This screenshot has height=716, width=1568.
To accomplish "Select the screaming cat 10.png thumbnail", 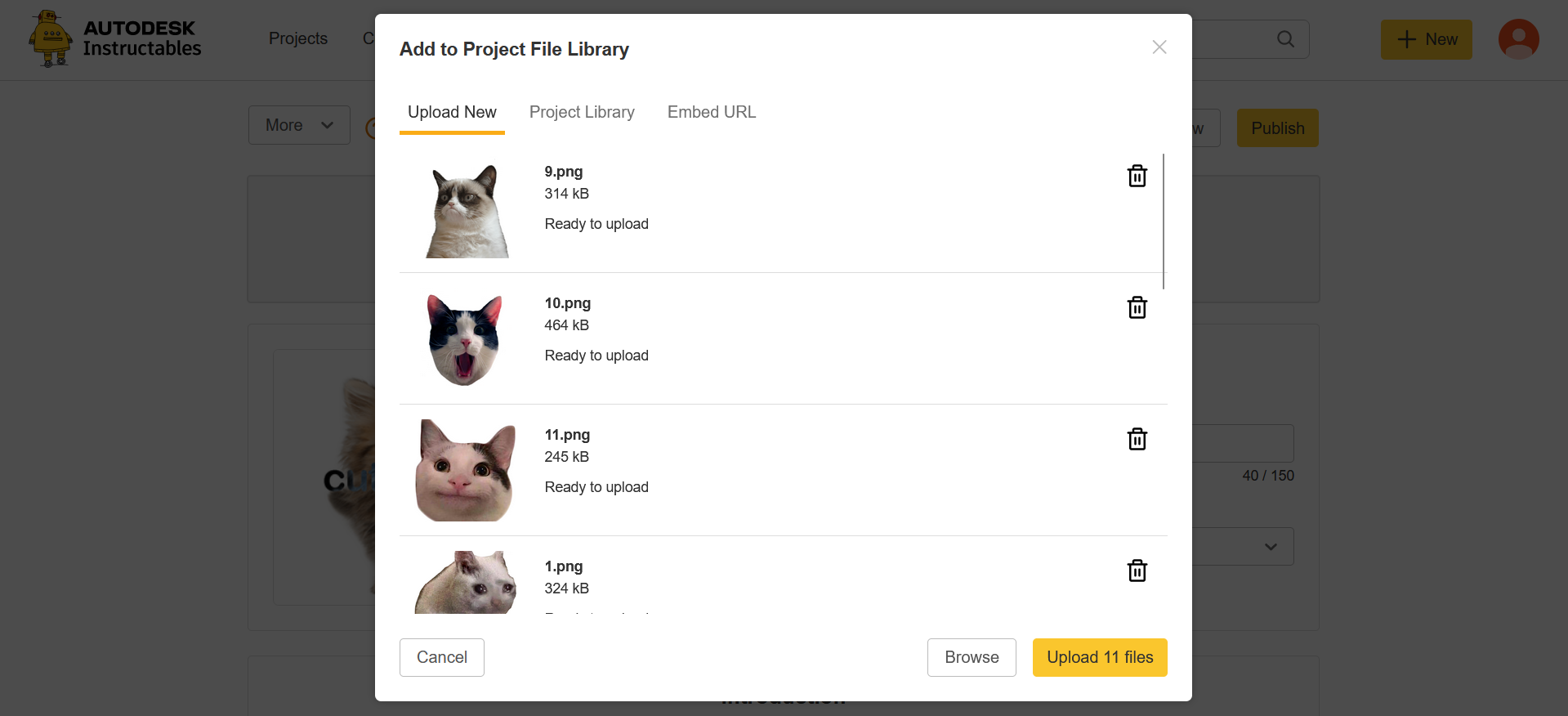I will [x=464, y=339].
